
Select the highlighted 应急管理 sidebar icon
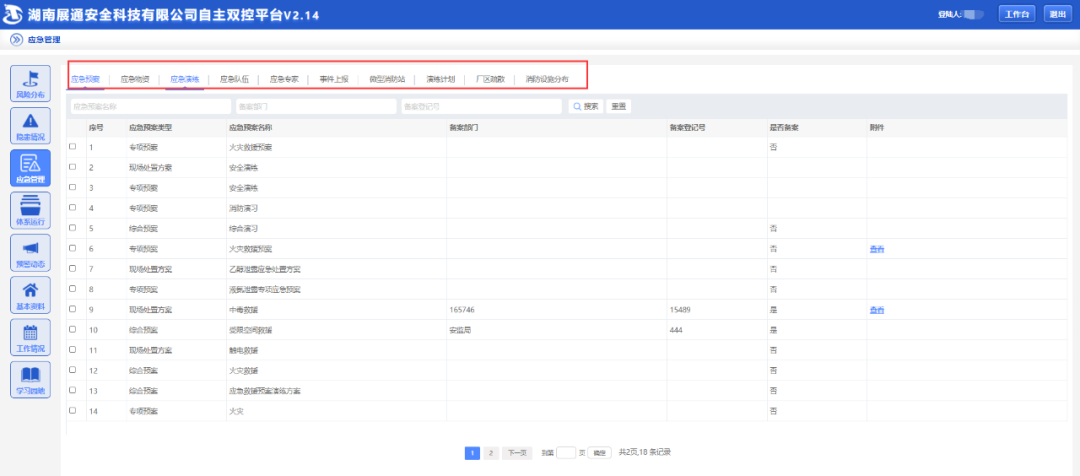[30, 168]
